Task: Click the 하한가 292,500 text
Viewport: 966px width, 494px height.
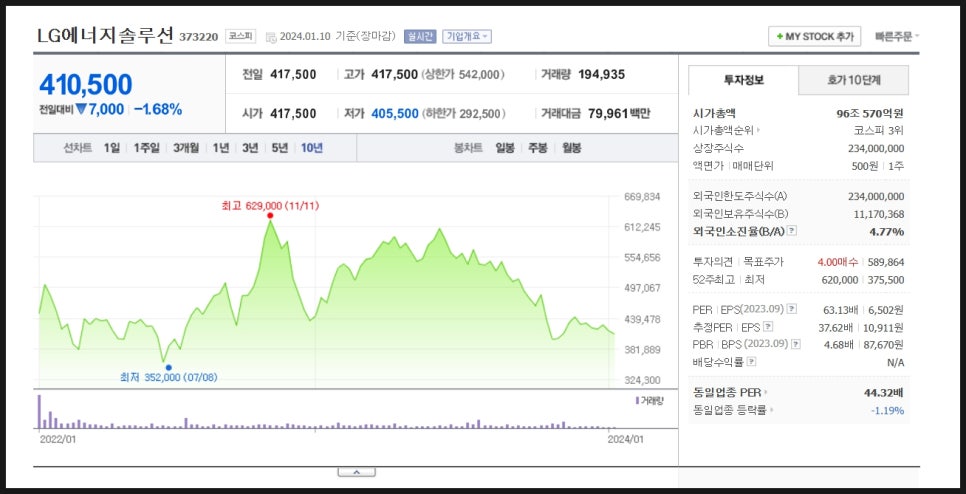Action: point(465,113)
